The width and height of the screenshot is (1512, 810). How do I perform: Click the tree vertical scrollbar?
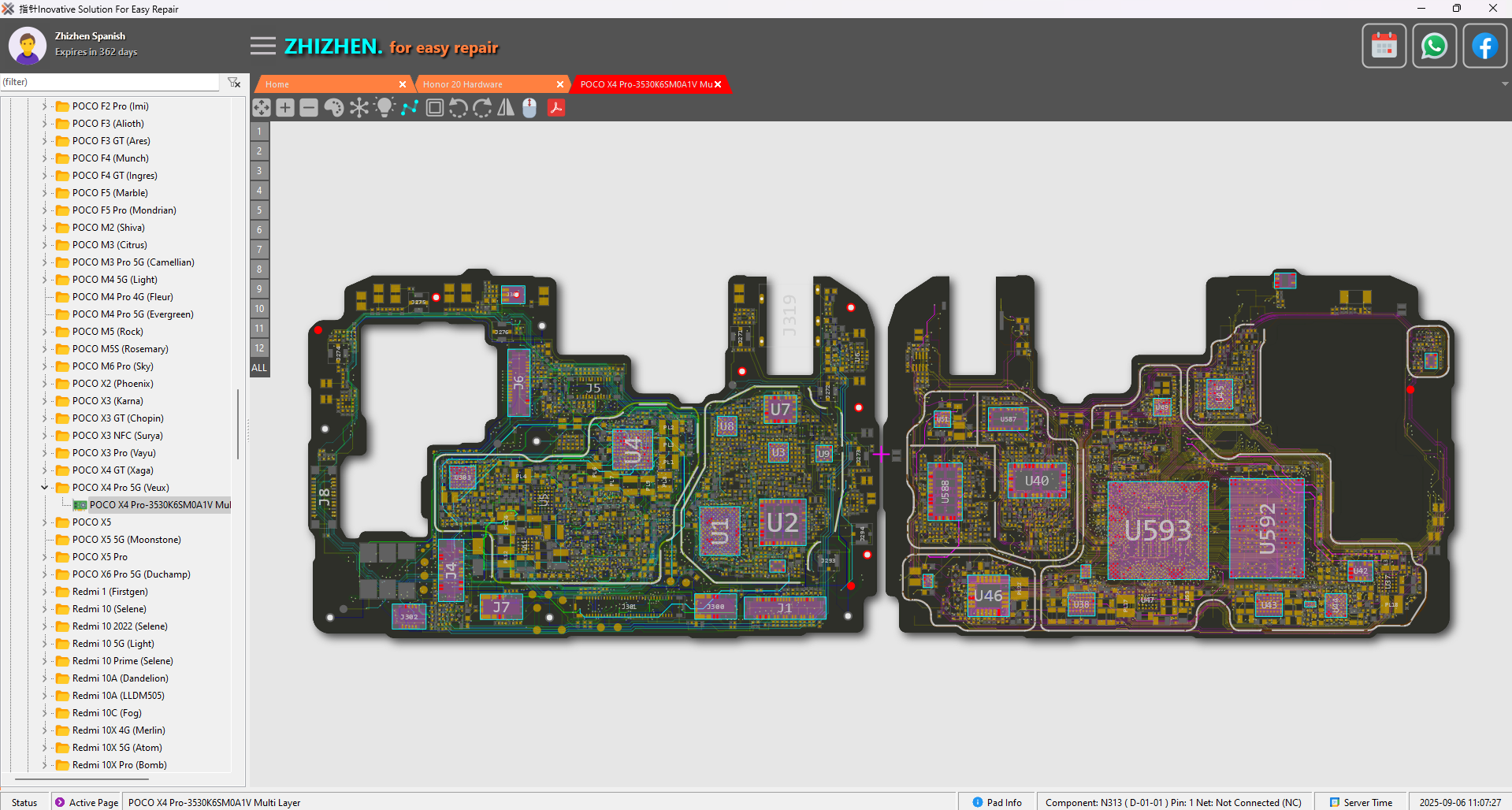(238, 424)
